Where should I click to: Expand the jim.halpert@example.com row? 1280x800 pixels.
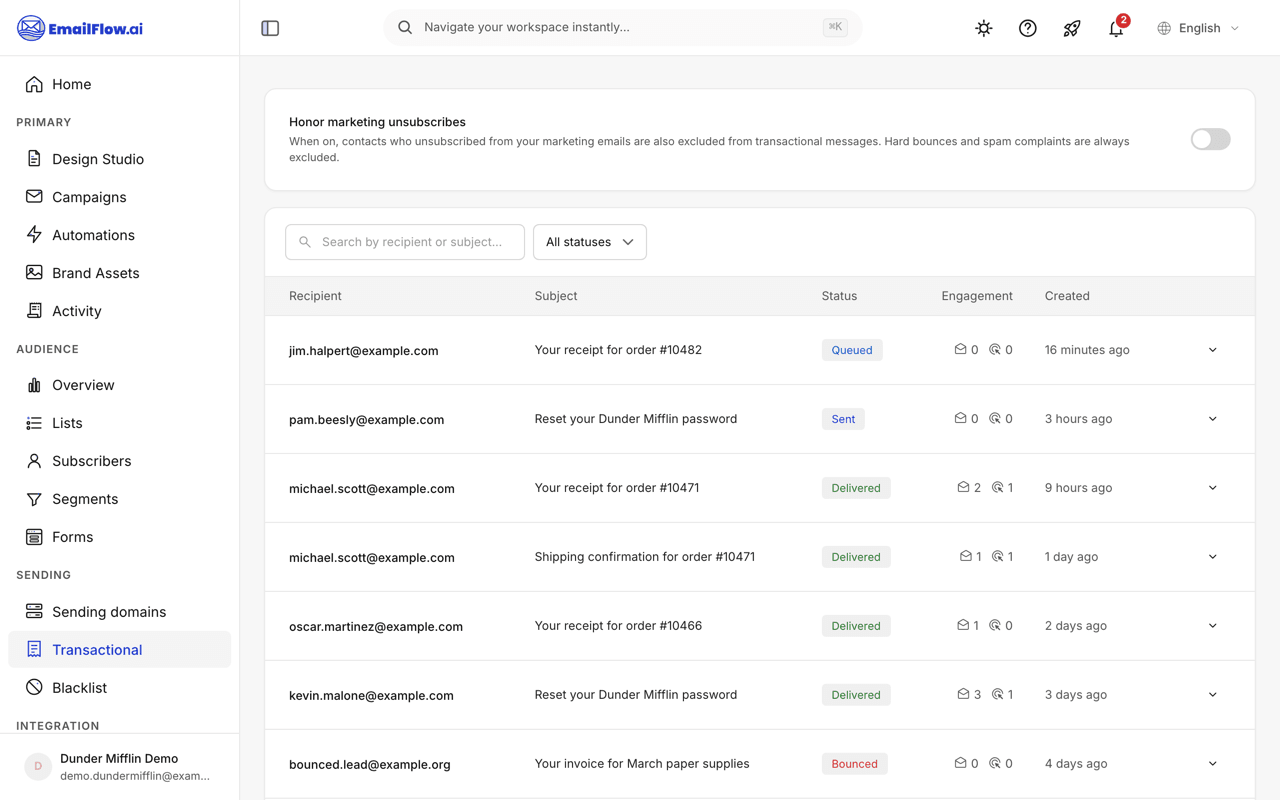pos(1213,350)
